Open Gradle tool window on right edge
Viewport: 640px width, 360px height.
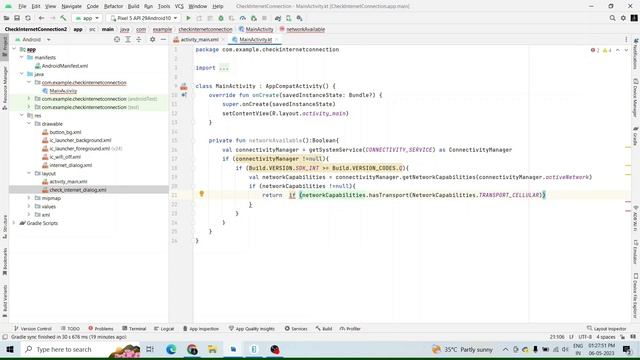tap(636, 137)
